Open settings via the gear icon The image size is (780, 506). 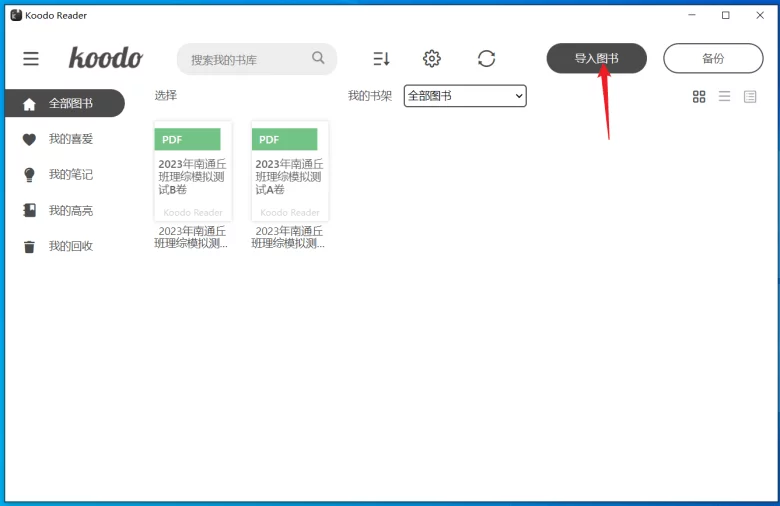click(x=432, y=59)
